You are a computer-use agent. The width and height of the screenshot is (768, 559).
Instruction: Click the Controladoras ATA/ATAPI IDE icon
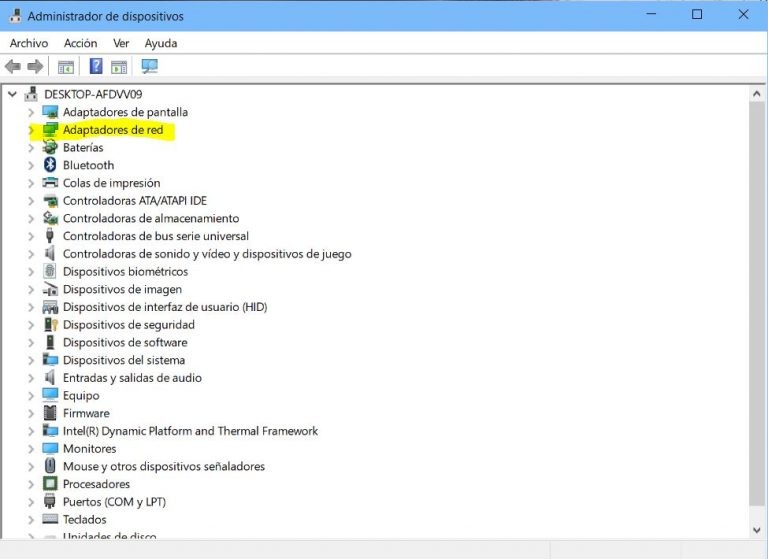50,200
